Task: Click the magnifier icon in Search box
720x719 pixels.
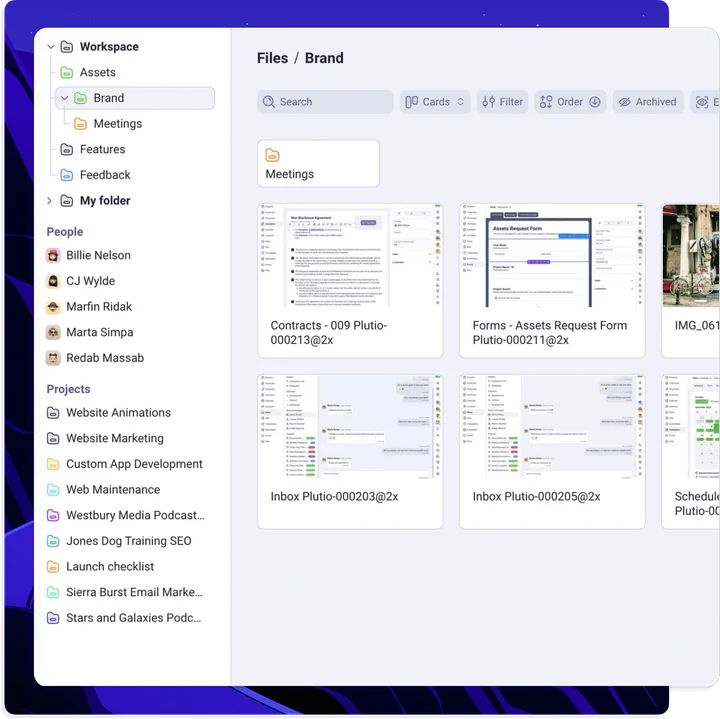Action: pos(268,102)
